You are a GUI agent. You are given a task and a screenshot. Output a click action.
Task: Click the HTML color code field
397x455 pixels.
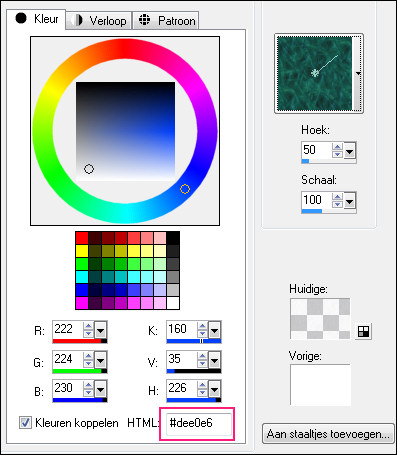click(x=198, y=423)
